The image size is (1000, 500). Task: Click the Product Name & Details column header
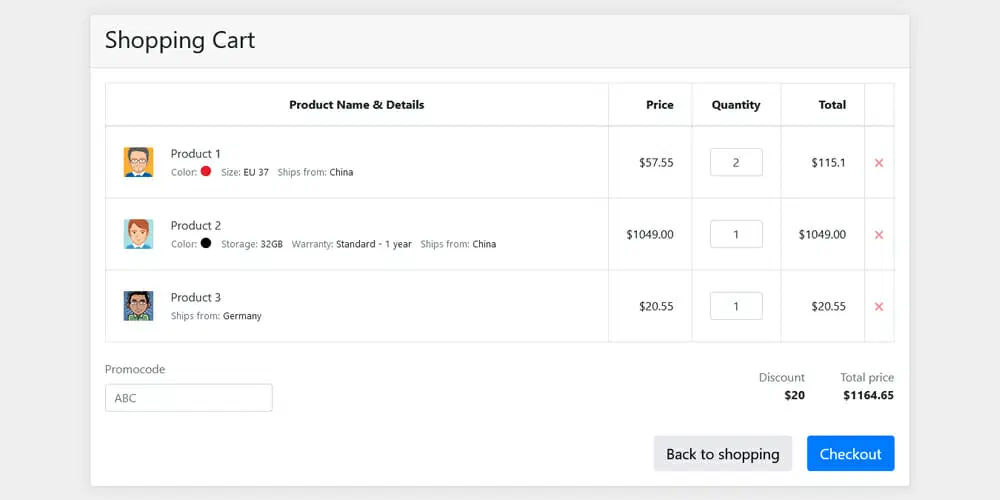click(x=357, y=105)
